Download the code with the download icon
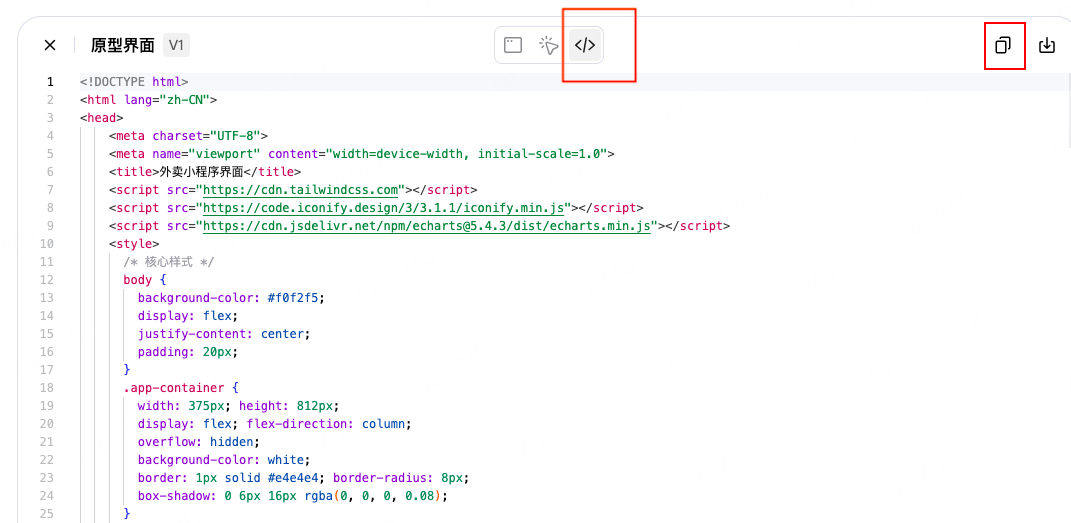1071x523 pixels. coord(1046,46)
